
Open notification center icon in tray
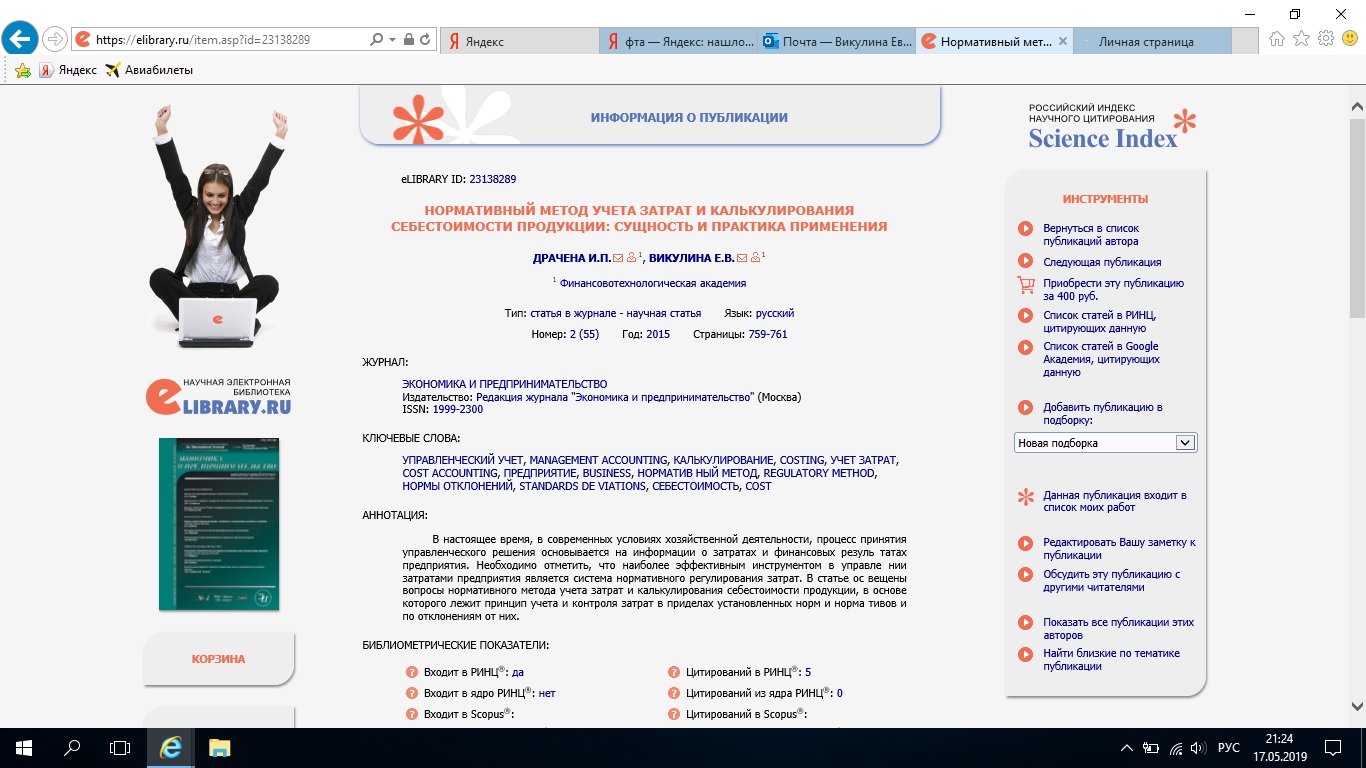tap(1333, 748)
